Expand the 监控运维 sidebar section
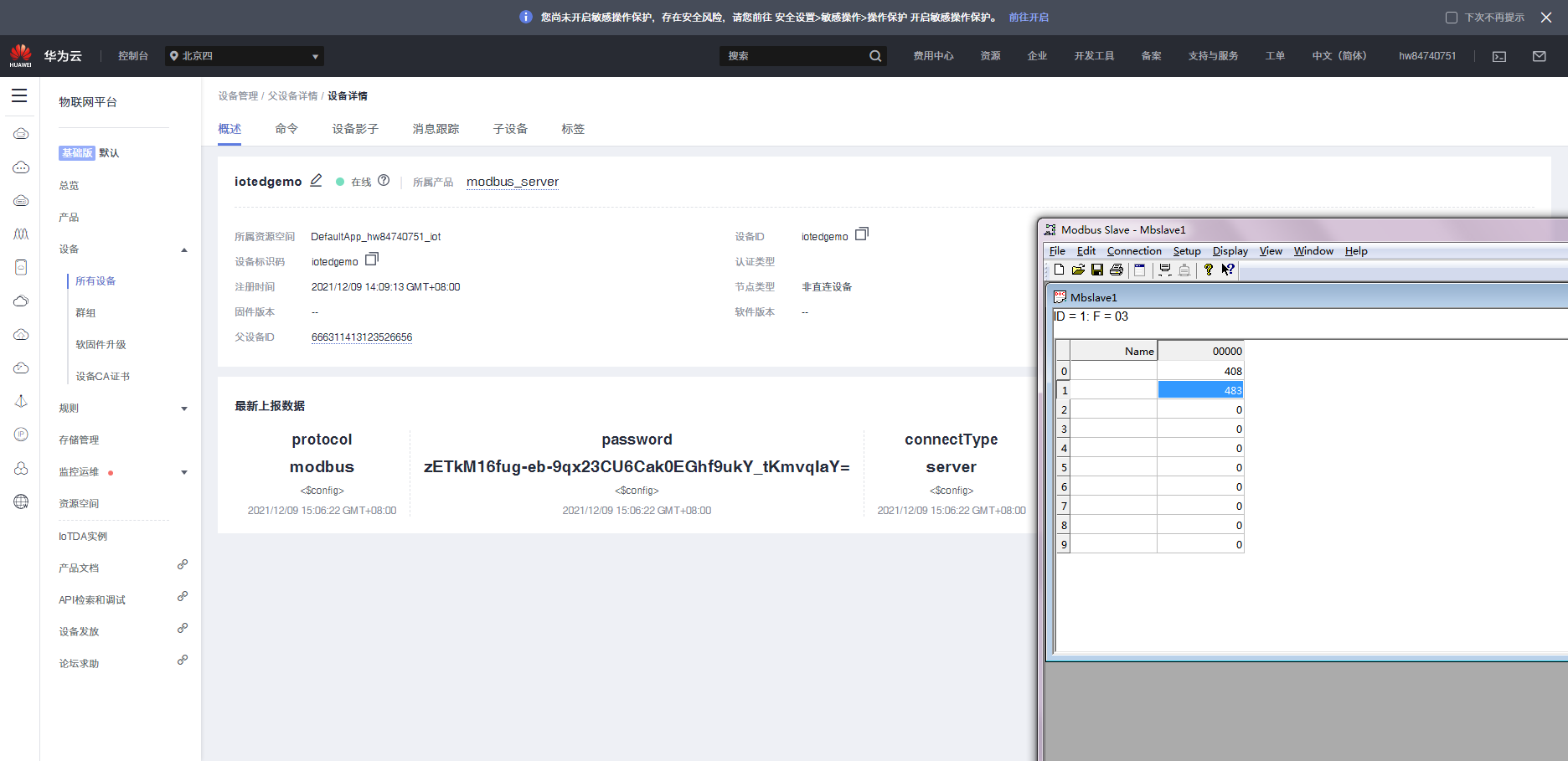The image size is (1568, 761). (184, 472)
